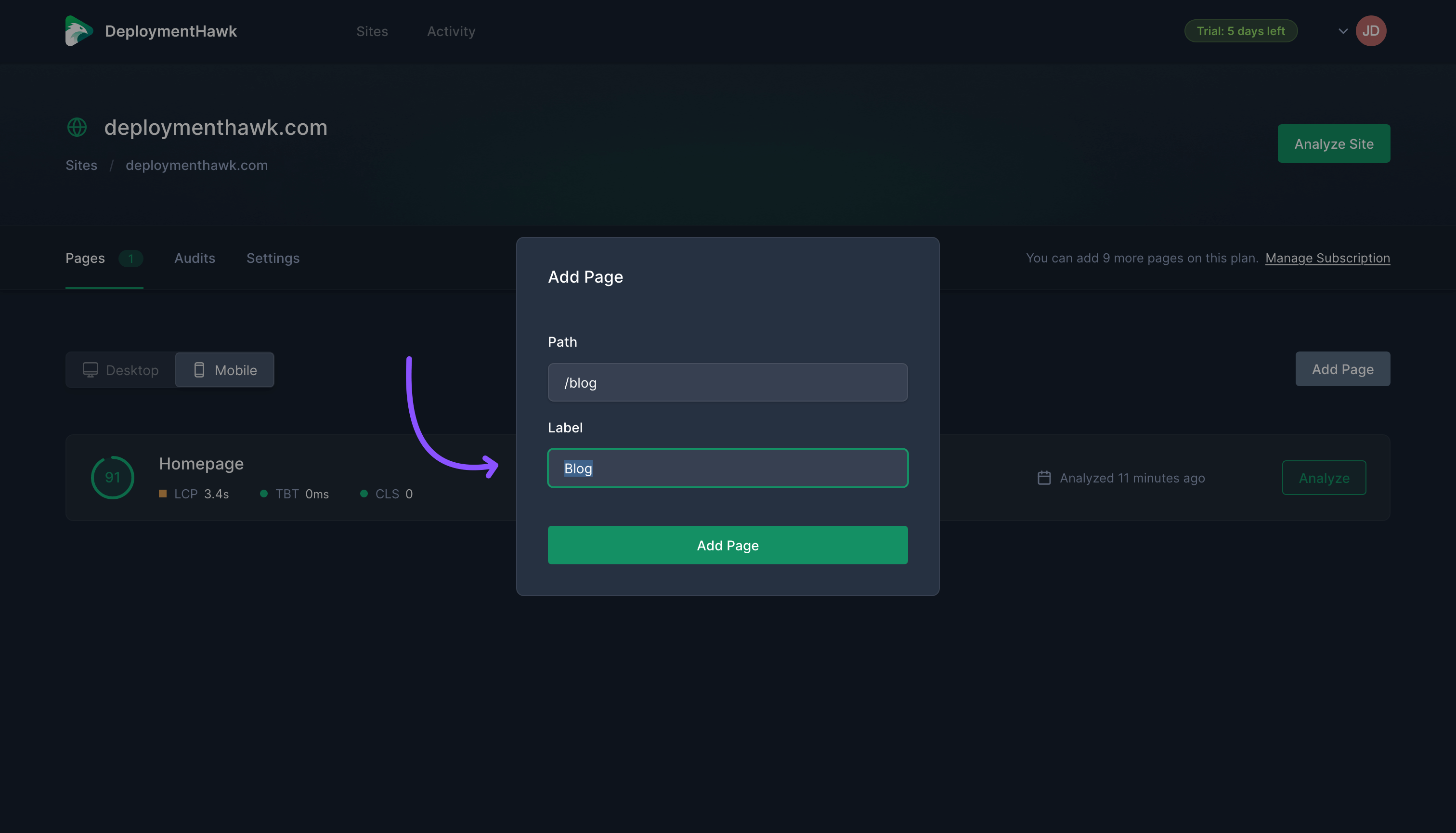Click the LCP 3.4s metric
The height and width of the screenshot is (833, 1456).
pyautogui.click(x=194, y=494)
